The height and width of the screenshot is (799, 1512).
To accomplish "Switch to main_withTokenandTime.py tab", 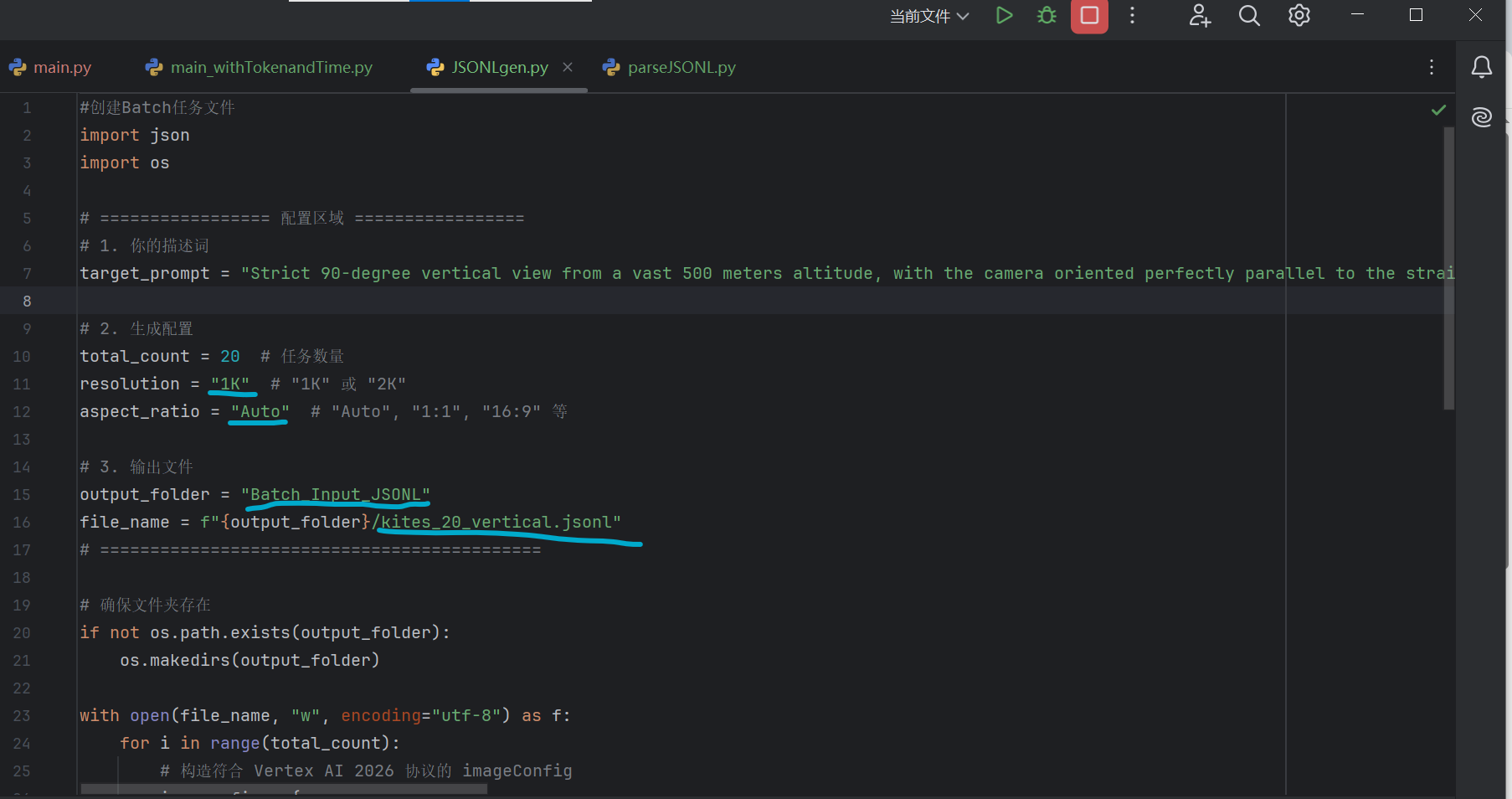I will tap(259, 67).
